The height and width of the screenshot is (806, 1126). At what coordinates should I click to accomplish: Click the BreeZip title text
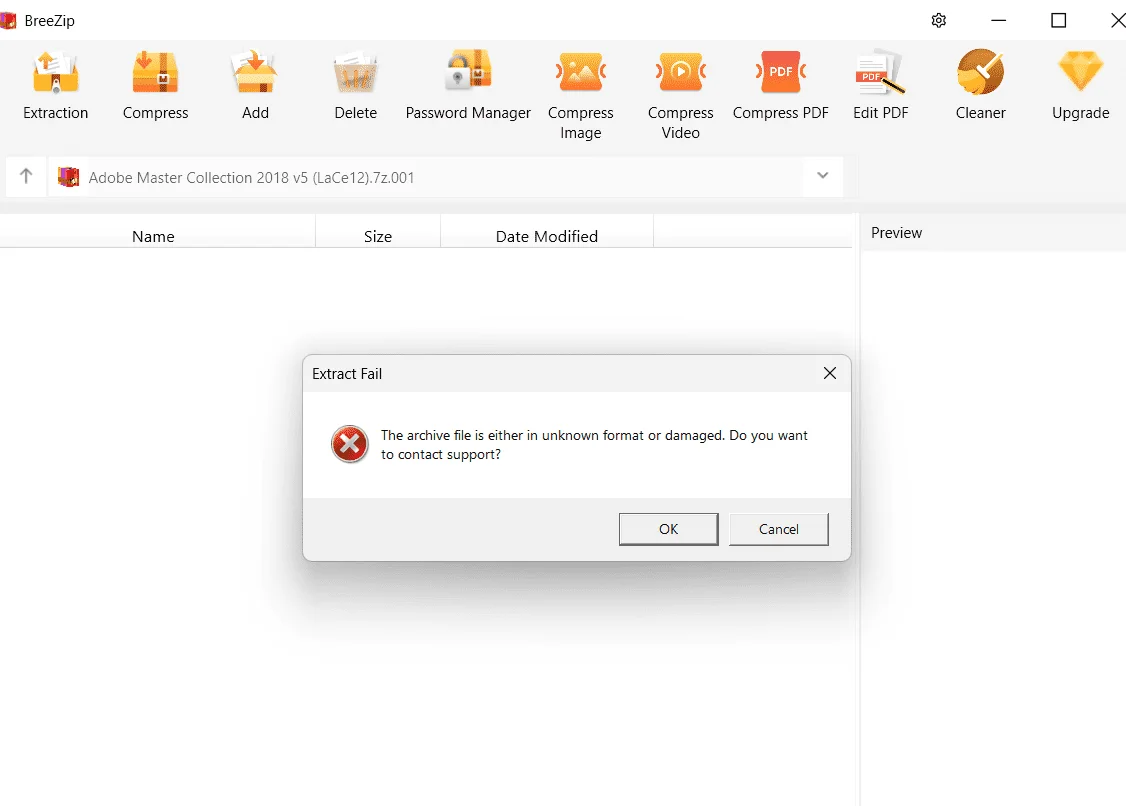pyautogui.click(x=50, y=21)
